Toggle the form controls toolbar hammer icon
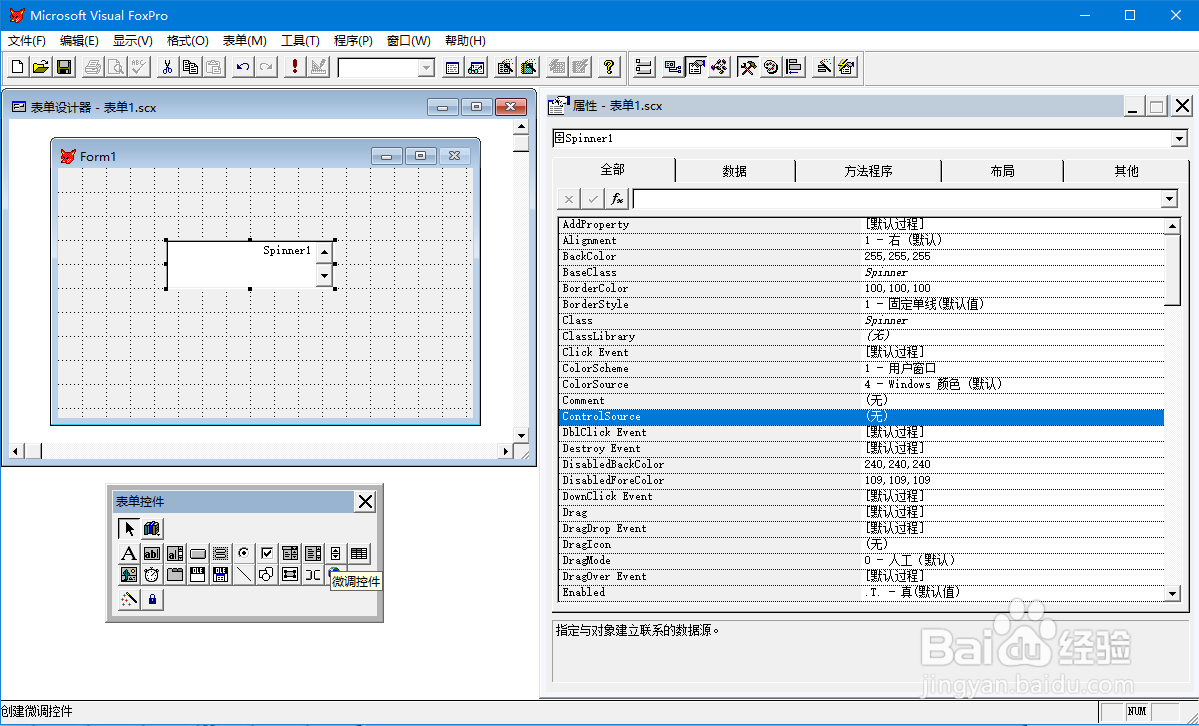Image resolution: width=1199 pixels, height=726 pixels. click(747, 67)
